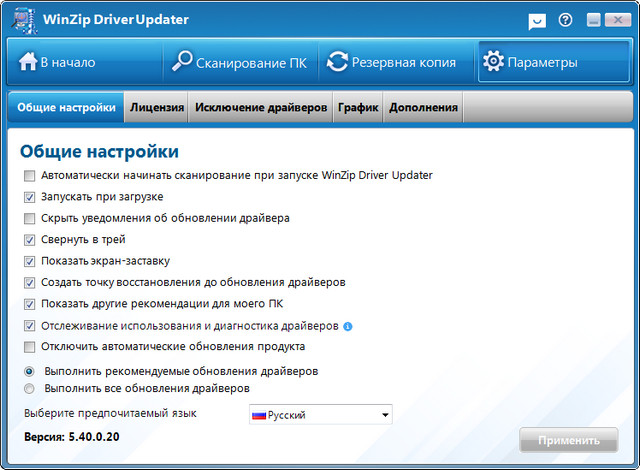Click the magnifier icon for Сканирование ПК

click(x=183, y=62)
